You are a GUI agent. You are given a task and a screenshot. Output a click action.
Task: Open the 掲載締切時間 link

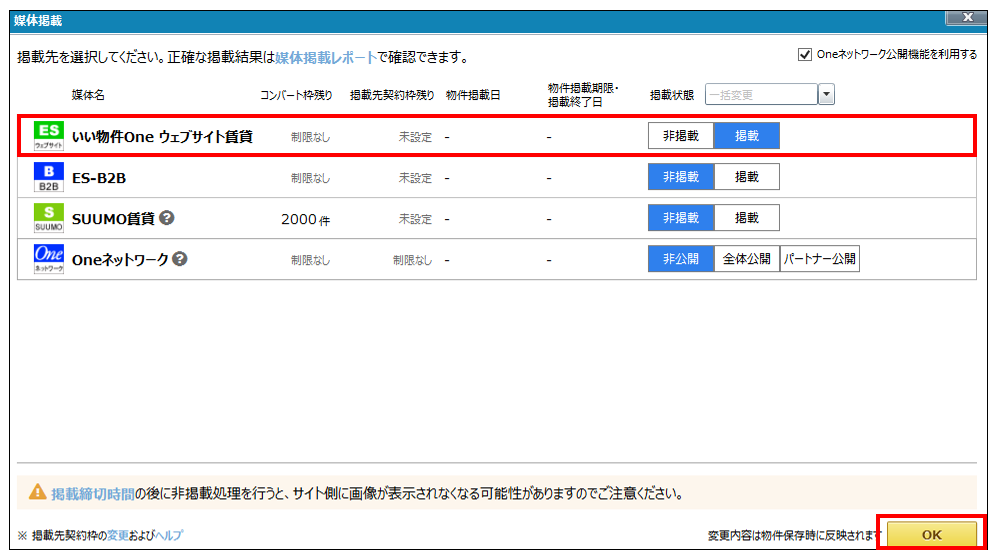pos(93,493)
